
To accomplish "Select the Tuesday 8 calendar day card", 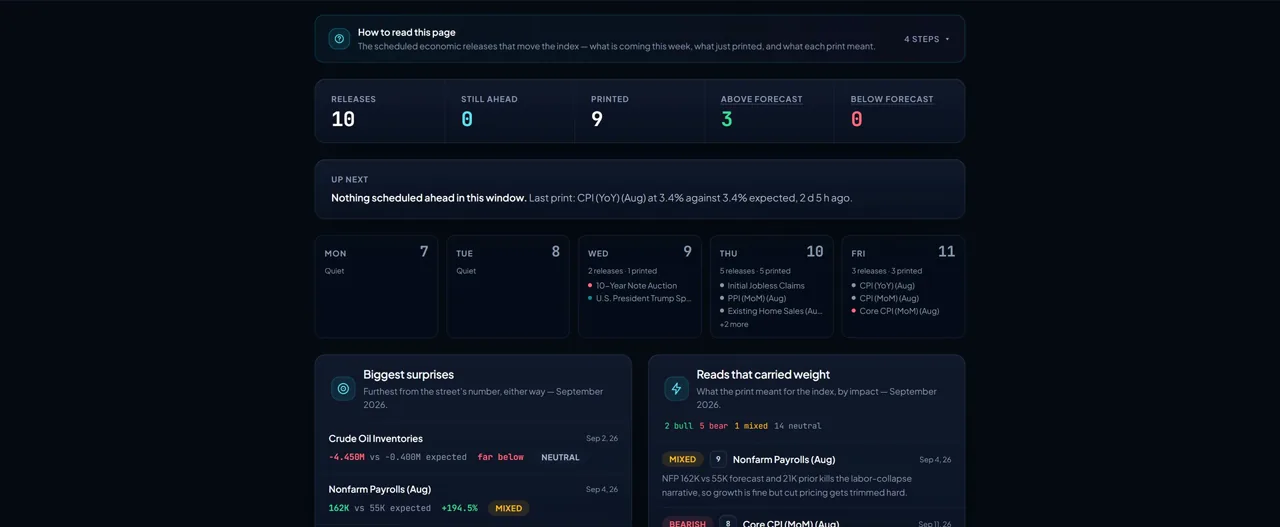I will pos(508,287).
